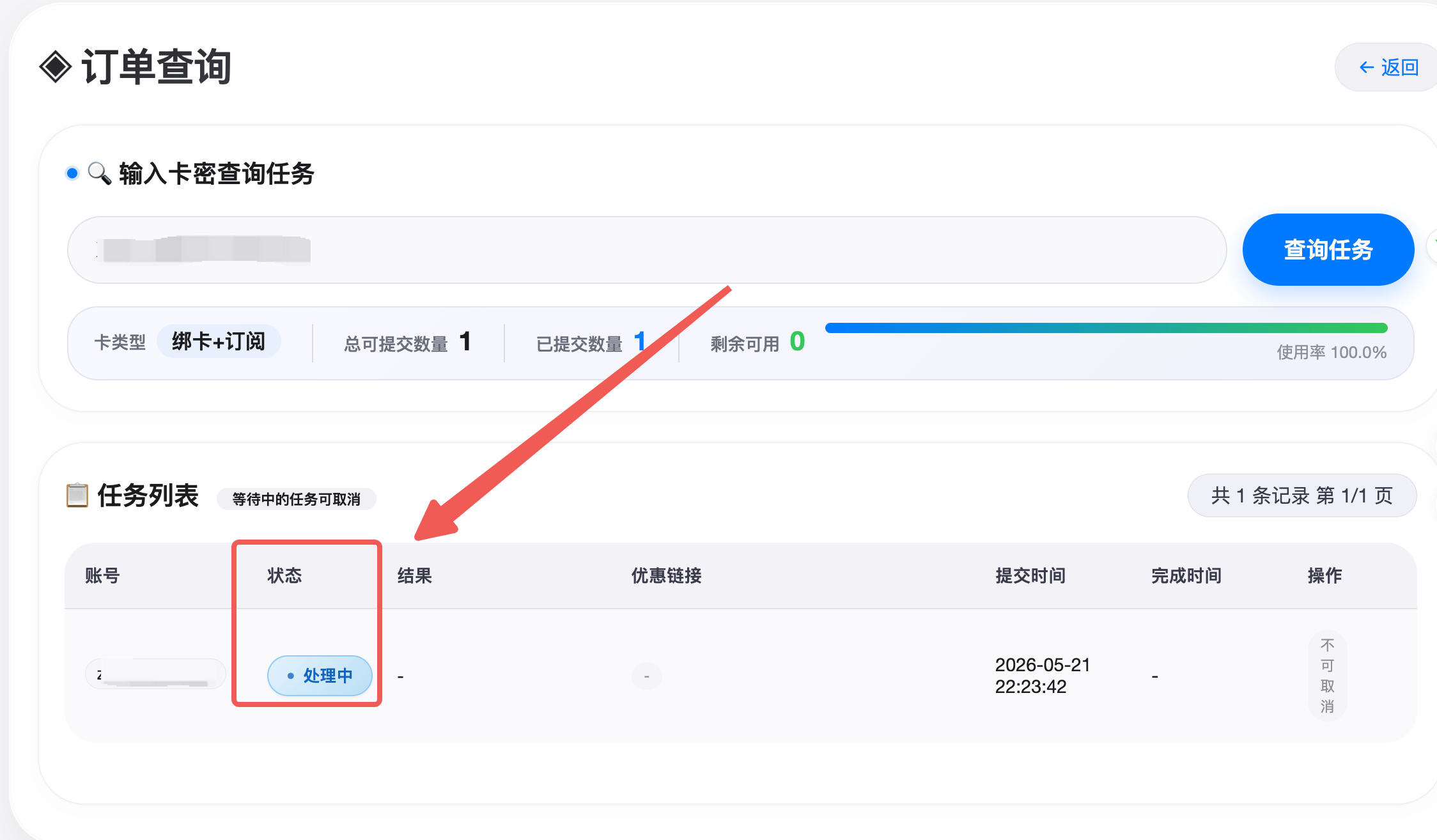Select the 绑卡+订阅 card type badge
This screenshot has width=1437, height=840.
[219, 341]
